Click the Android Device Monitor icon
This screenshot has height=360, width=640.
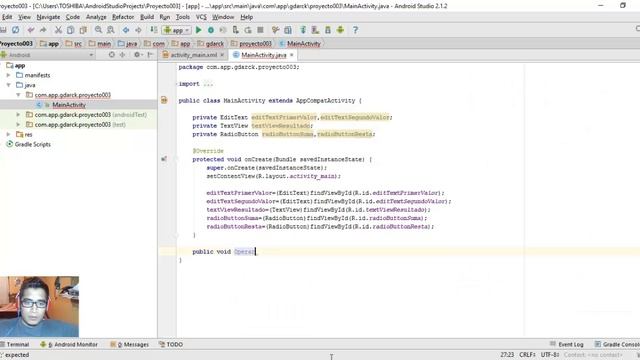(340, 30)
